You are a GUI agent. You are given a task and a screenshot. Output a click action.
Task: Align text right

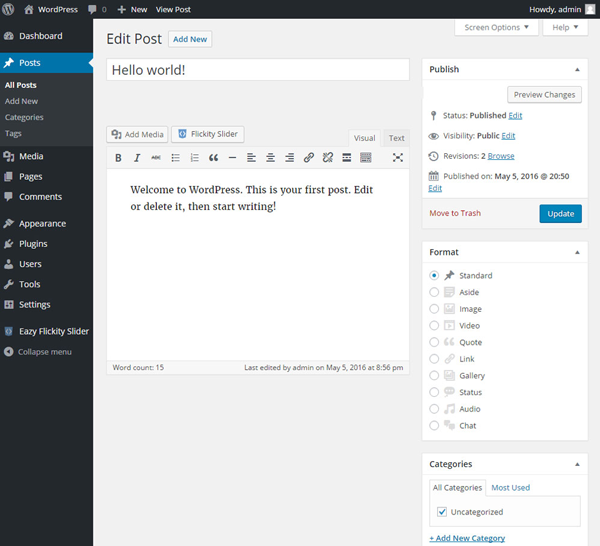[290, 158]
